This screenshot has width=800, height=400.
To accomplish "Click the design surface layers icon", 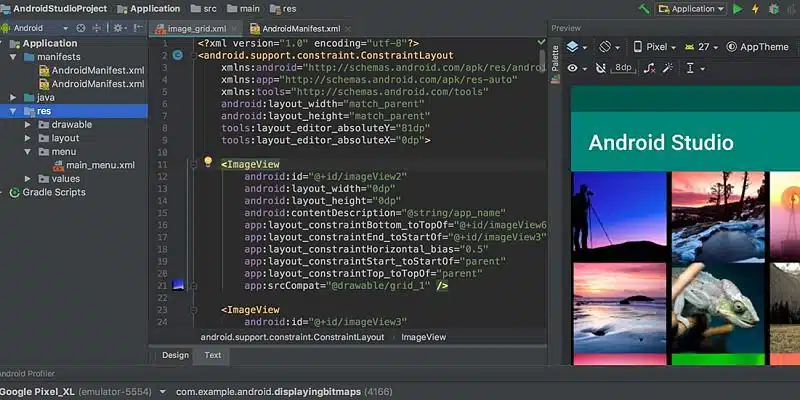I will 573,47.
